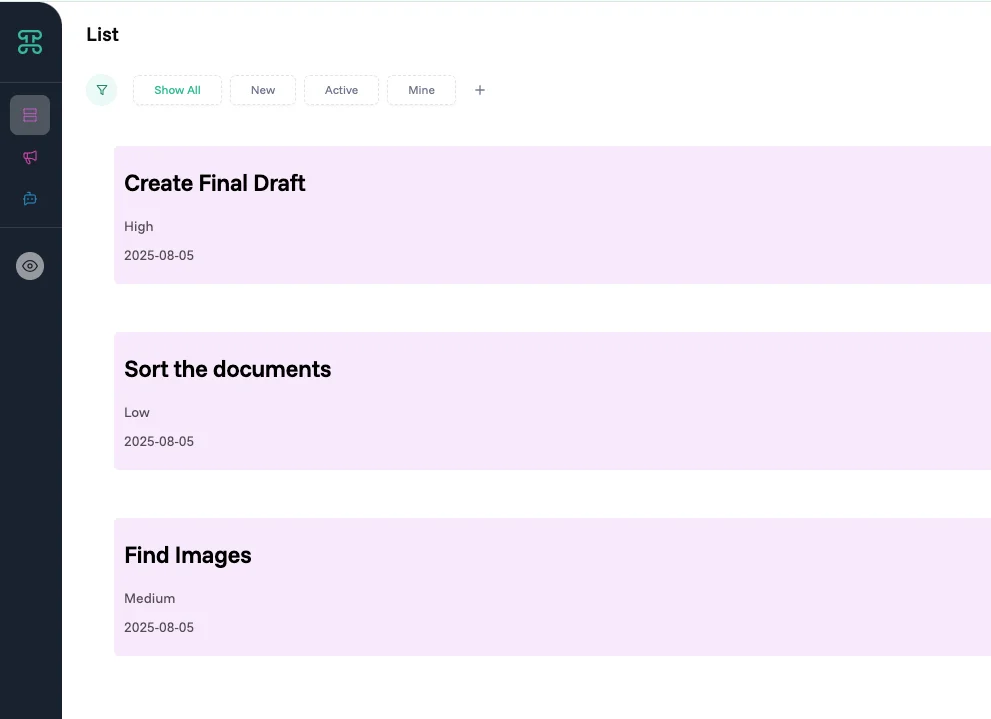Open the Find Images task
Screen dimensions: 991x719
[188, 555]
